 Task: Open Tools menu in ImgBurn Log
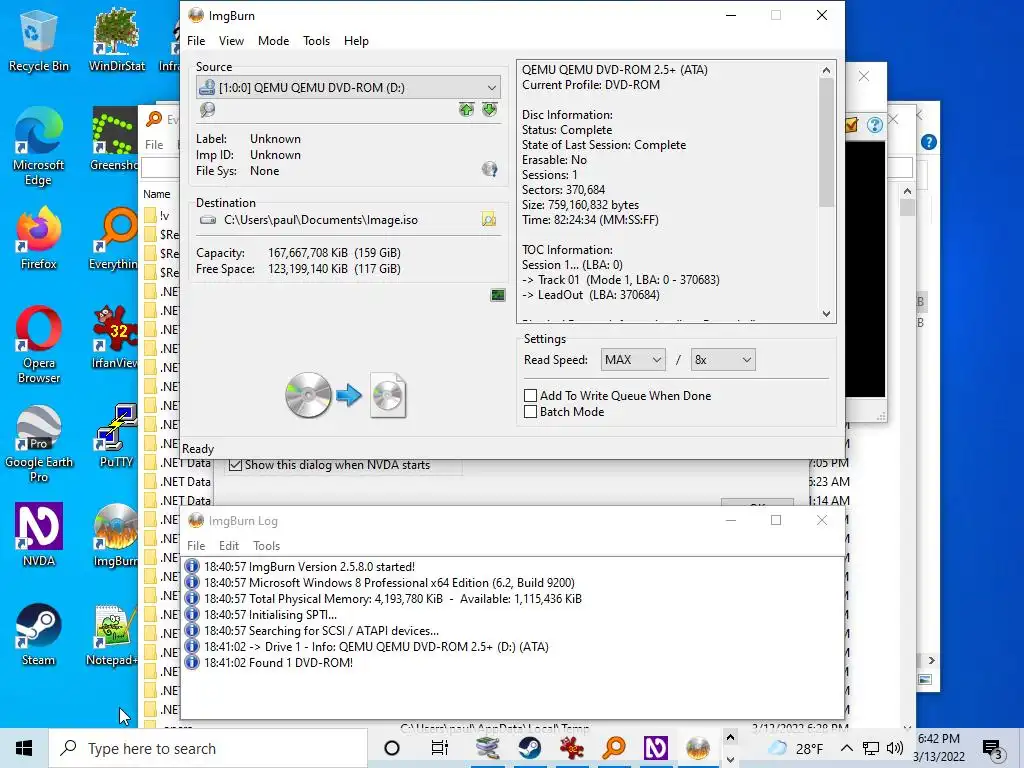[266, 546]
